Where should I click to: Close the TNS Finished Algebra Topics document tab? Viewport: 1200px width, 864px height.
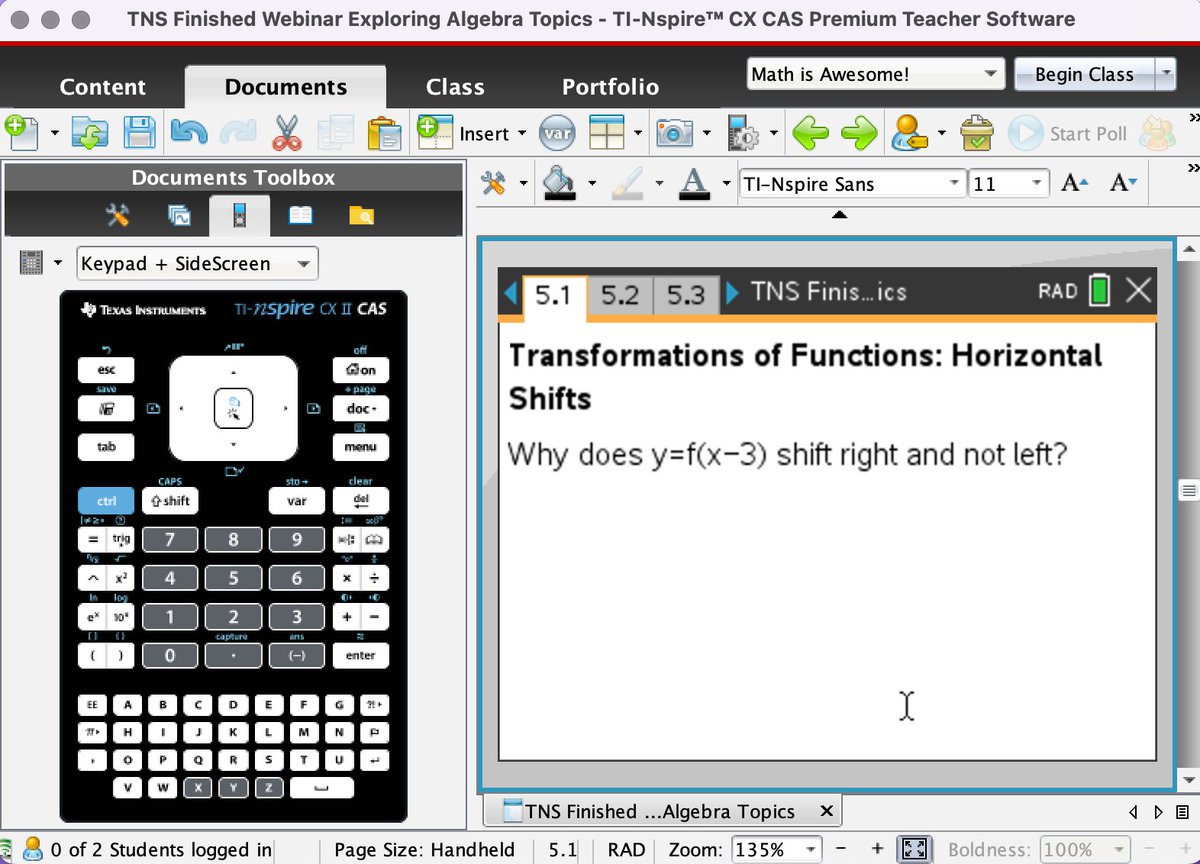(x=826, y=811)
